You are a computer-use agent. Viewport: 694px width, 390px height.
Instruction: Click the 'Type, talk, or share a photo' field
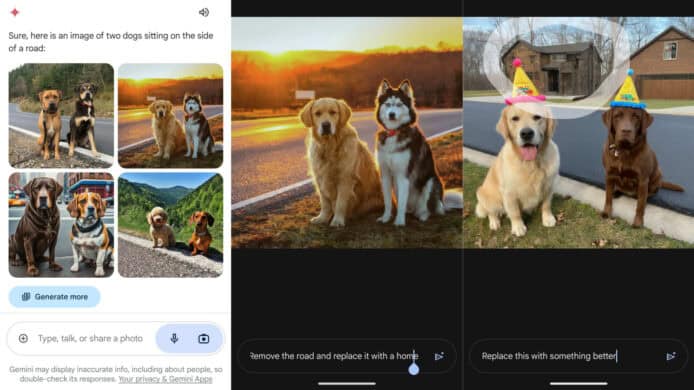coord(90,339)
